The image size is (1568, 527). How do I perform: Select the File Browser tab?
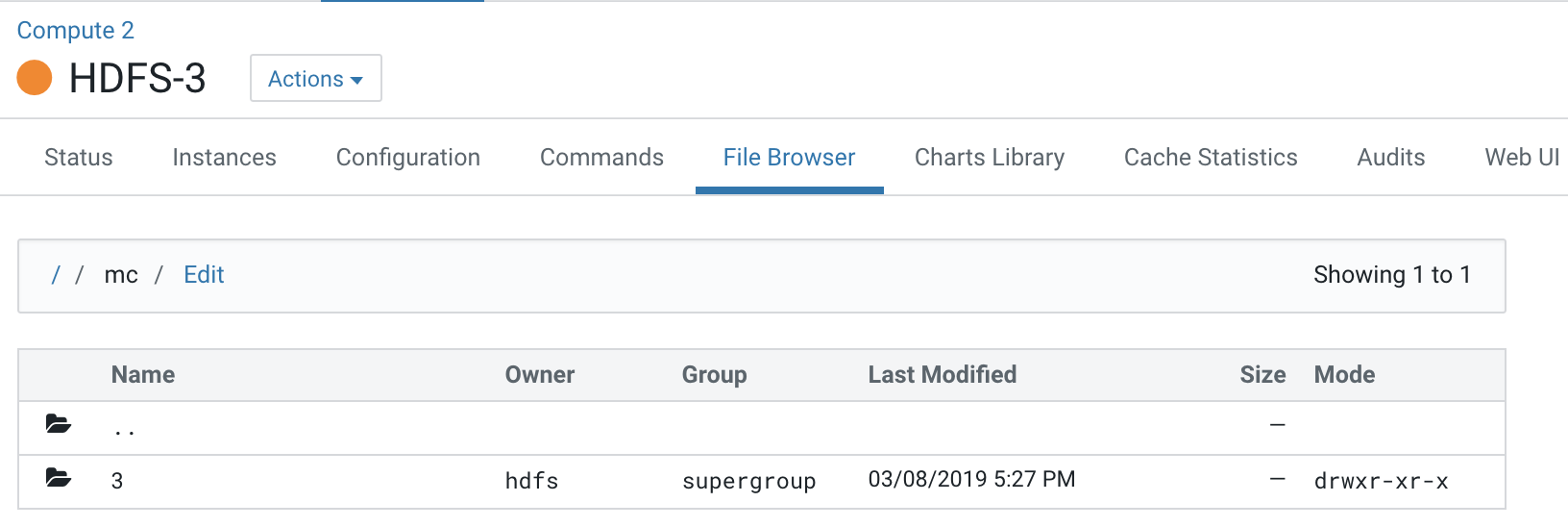click(789, 157)
